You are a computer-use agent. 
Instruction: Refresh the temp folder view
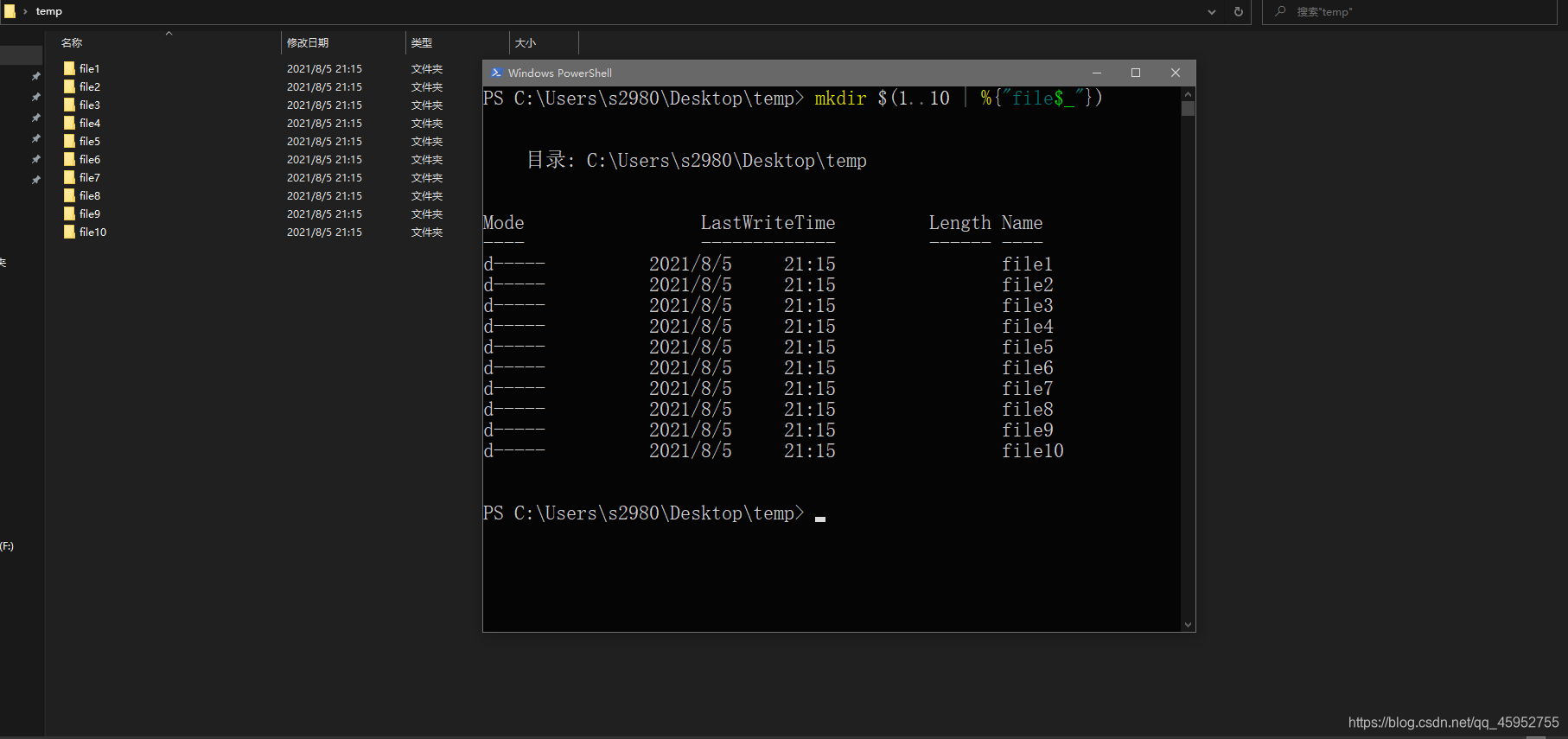[x=1239, y=11]
